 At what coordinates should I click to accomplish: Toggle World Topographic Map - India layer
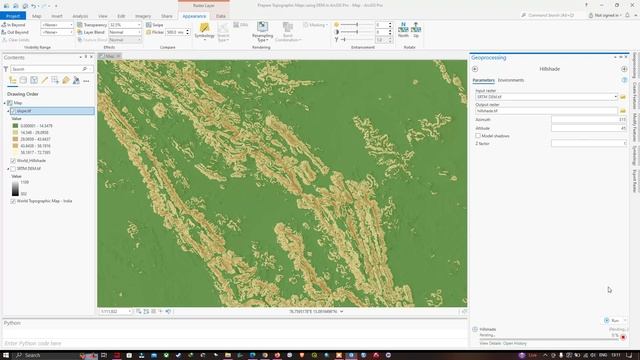click(x=13, y=201)
